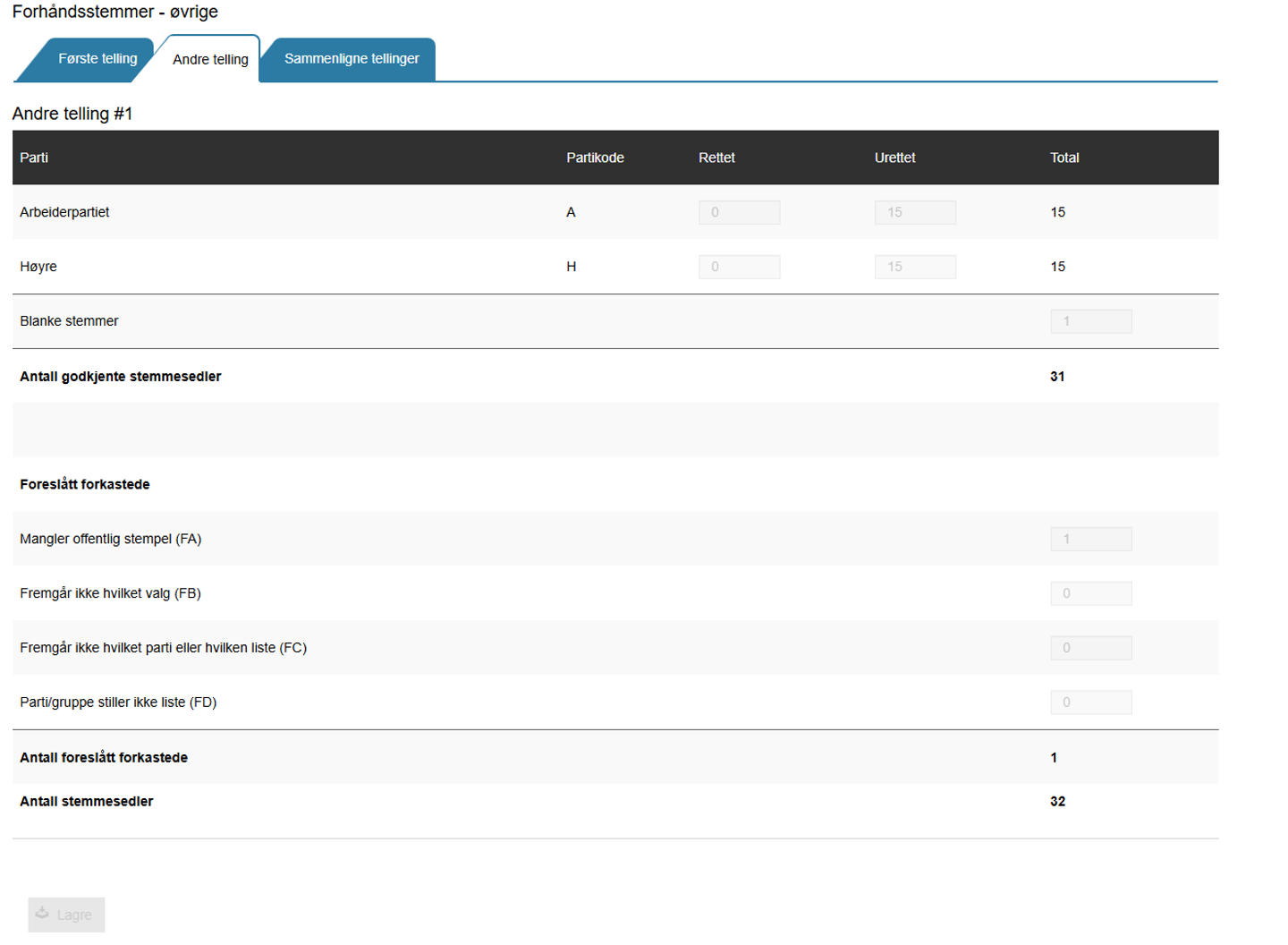Click the Parti column header
The image size is (1288, 945).
point(34,158)
